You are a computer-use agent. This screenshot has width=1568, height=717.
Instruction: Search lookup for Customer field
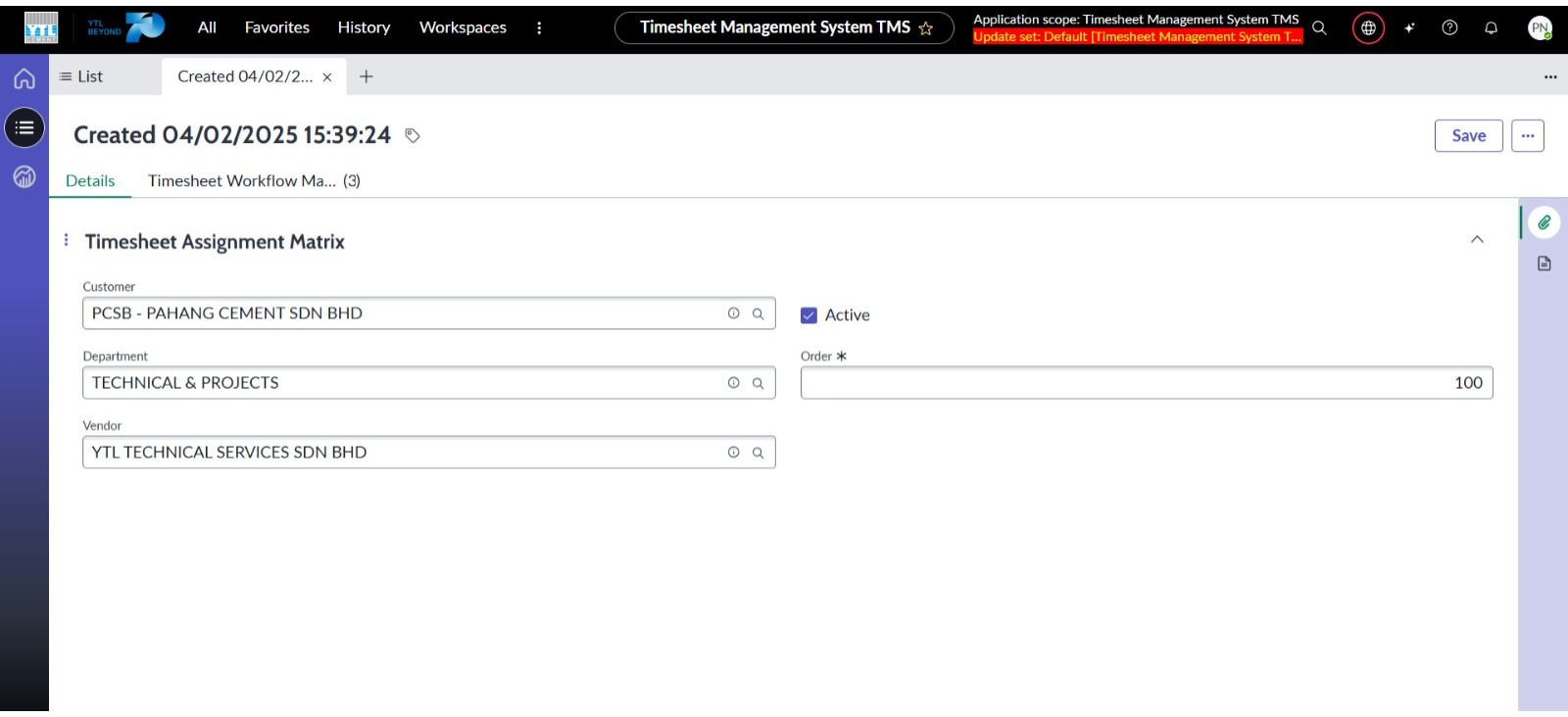coord(758,313)
